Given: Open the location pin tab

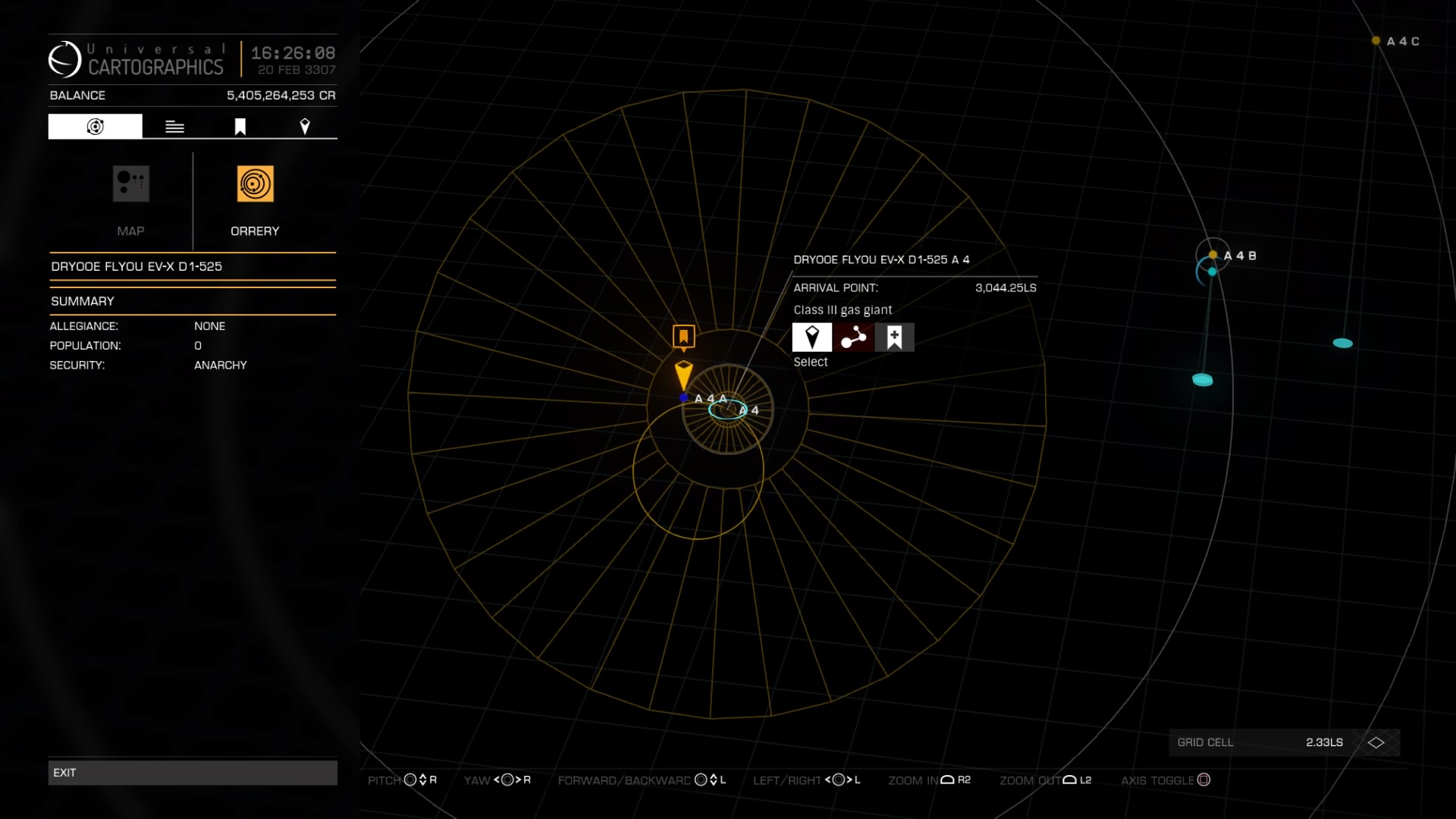Looking at the screenshot, I should (x=305, y=127).
